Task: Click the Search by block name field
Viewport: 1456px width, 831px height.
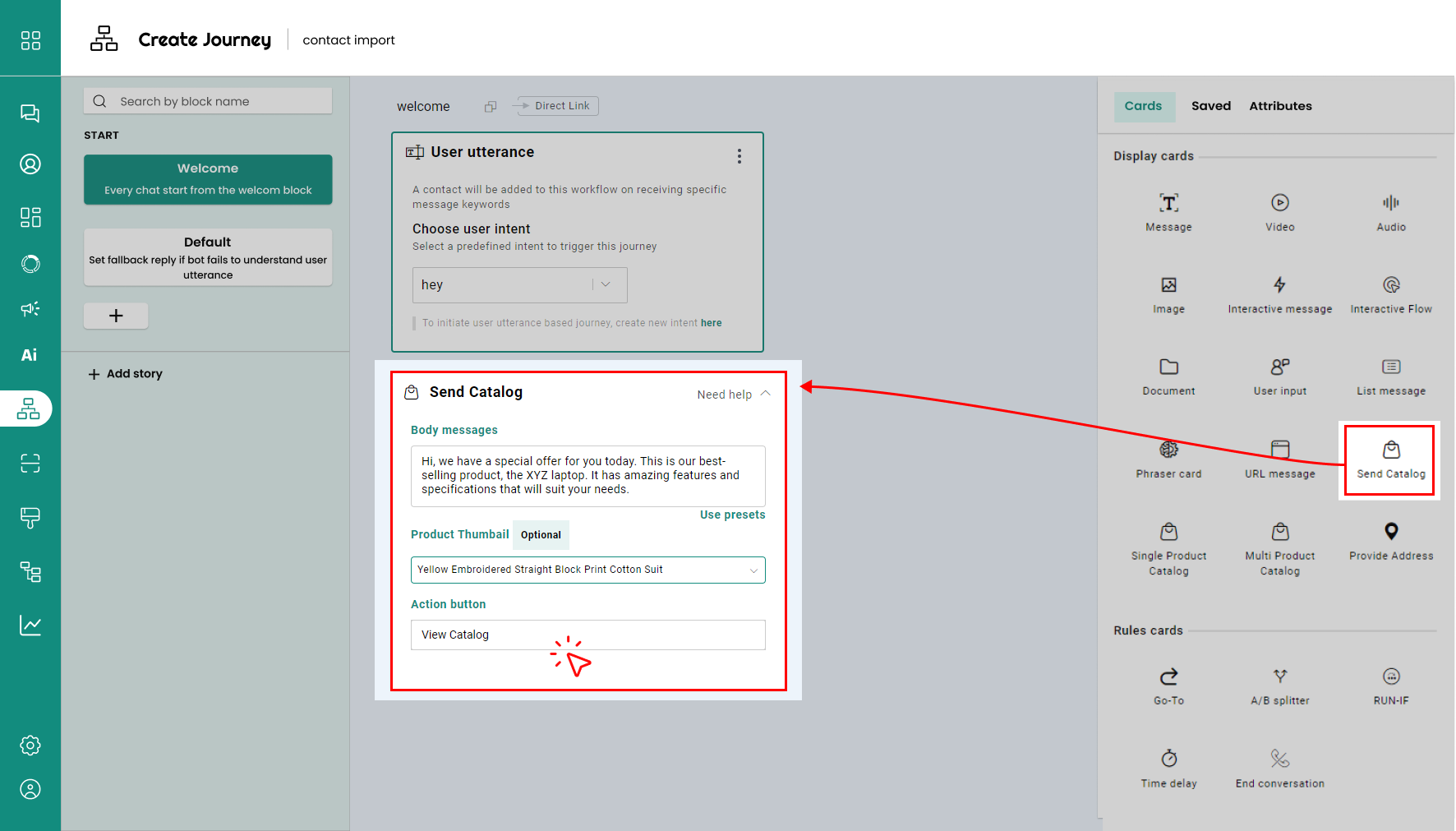Action: pos(208,101)
